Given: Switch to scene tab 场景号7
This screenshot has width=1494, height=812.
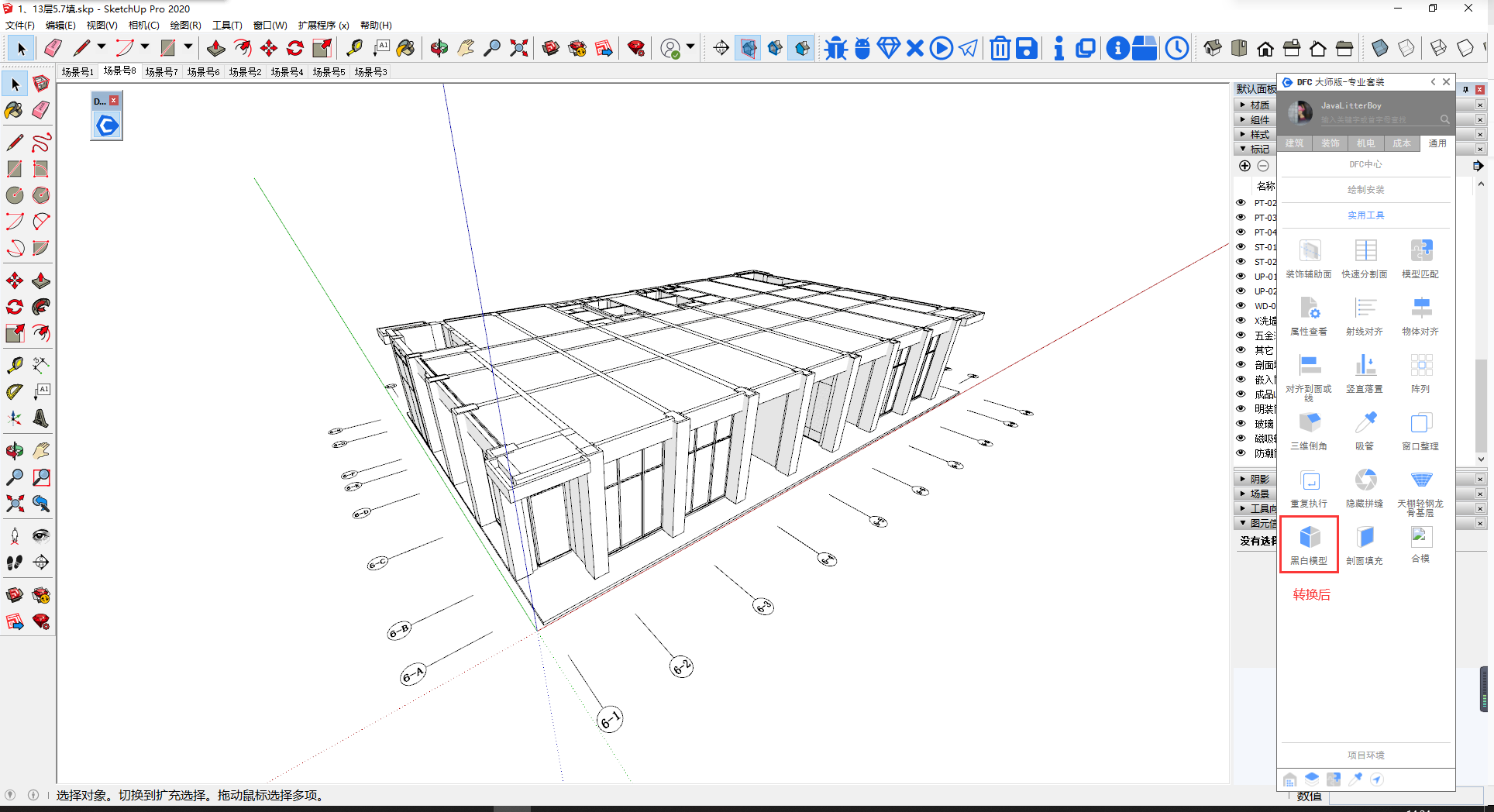Looking at the screenshot, I should coord(161,72).
